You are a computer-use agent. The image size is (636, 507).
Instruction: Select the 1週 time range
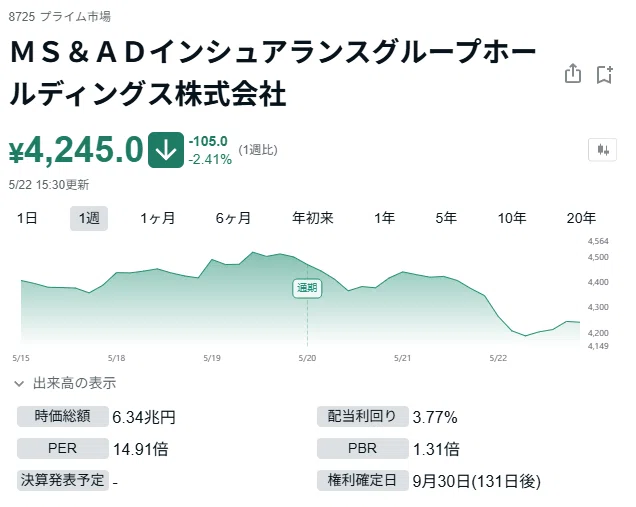click(89, 218)
